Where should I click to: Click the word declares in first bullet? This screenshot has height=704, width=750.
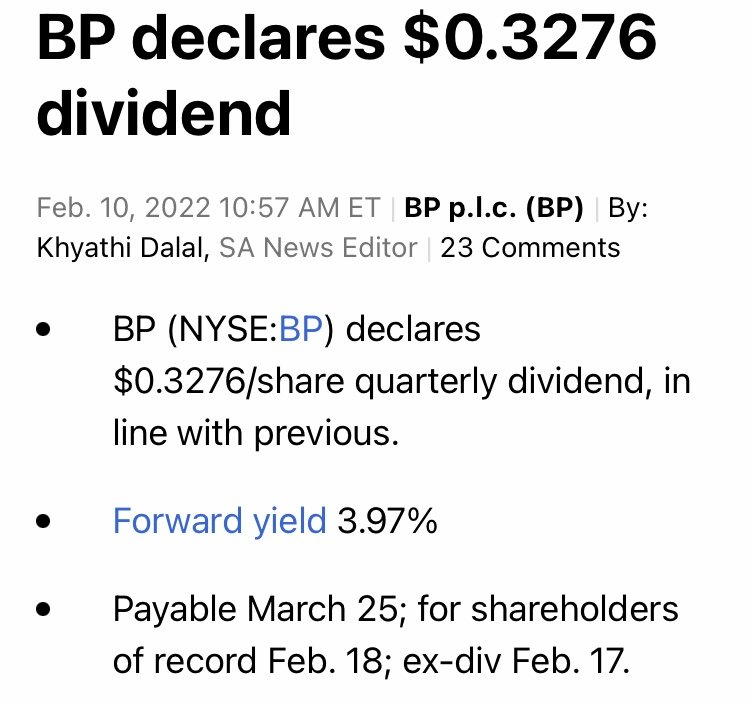(x=413, y=329)
